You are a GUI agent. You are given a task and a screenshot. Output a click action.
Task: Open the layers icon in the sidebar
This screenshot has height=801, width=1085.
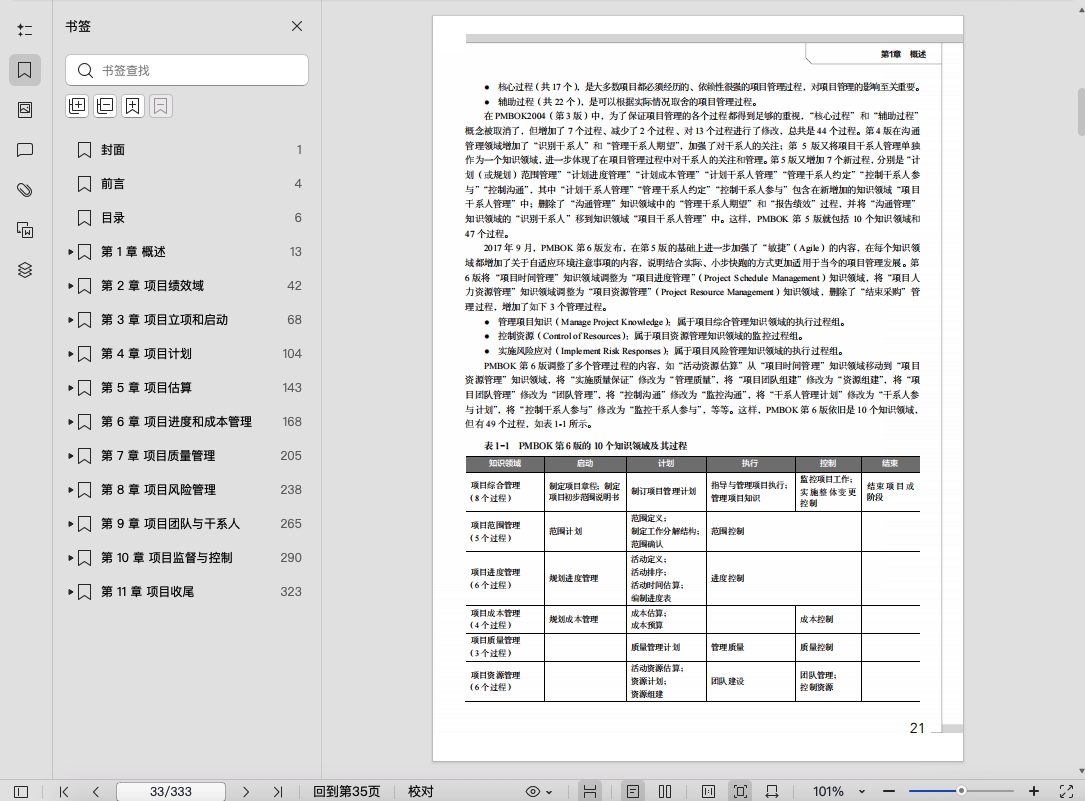click(25, 270)
